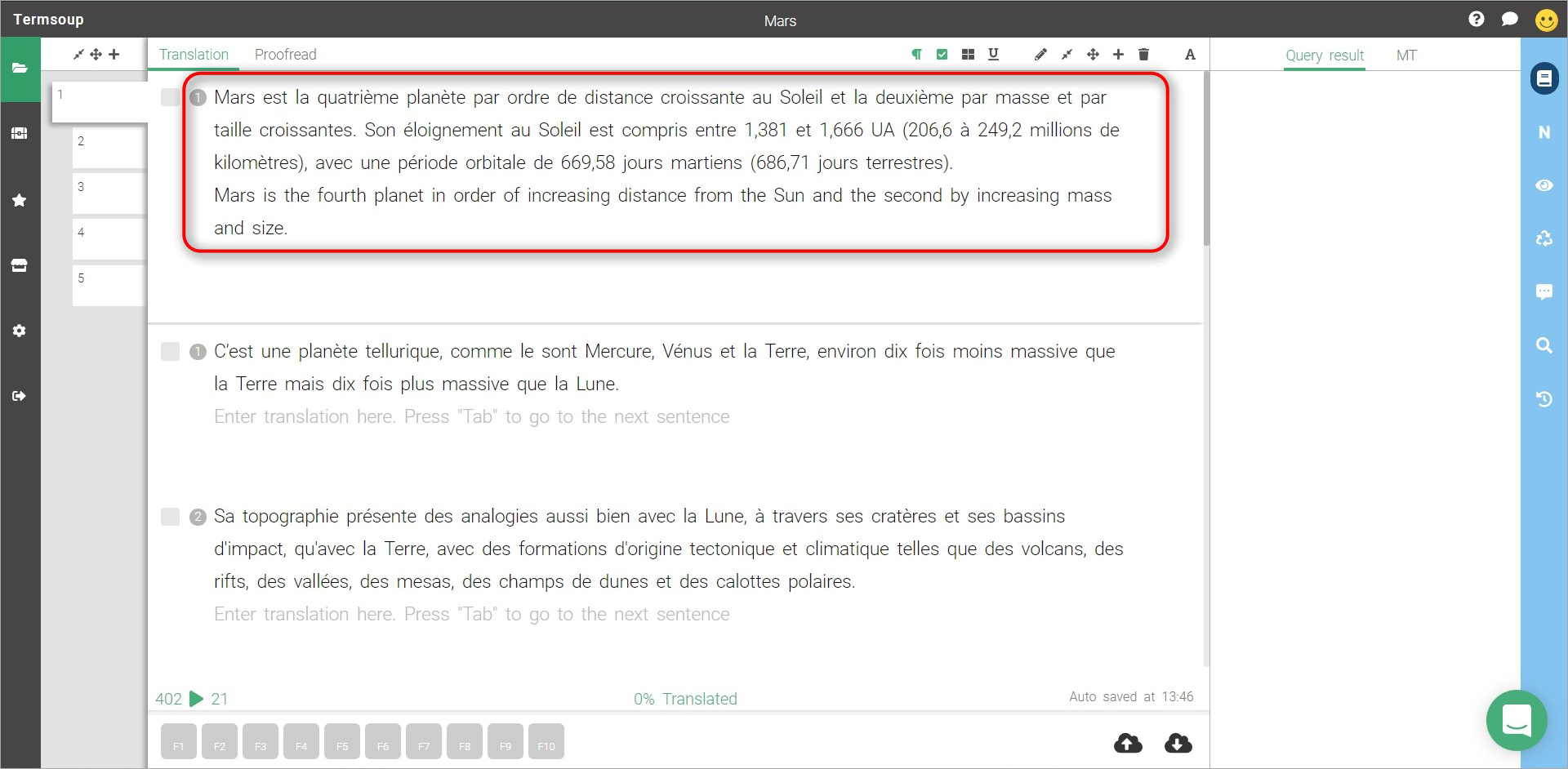Select the Query result tab

1325,56
